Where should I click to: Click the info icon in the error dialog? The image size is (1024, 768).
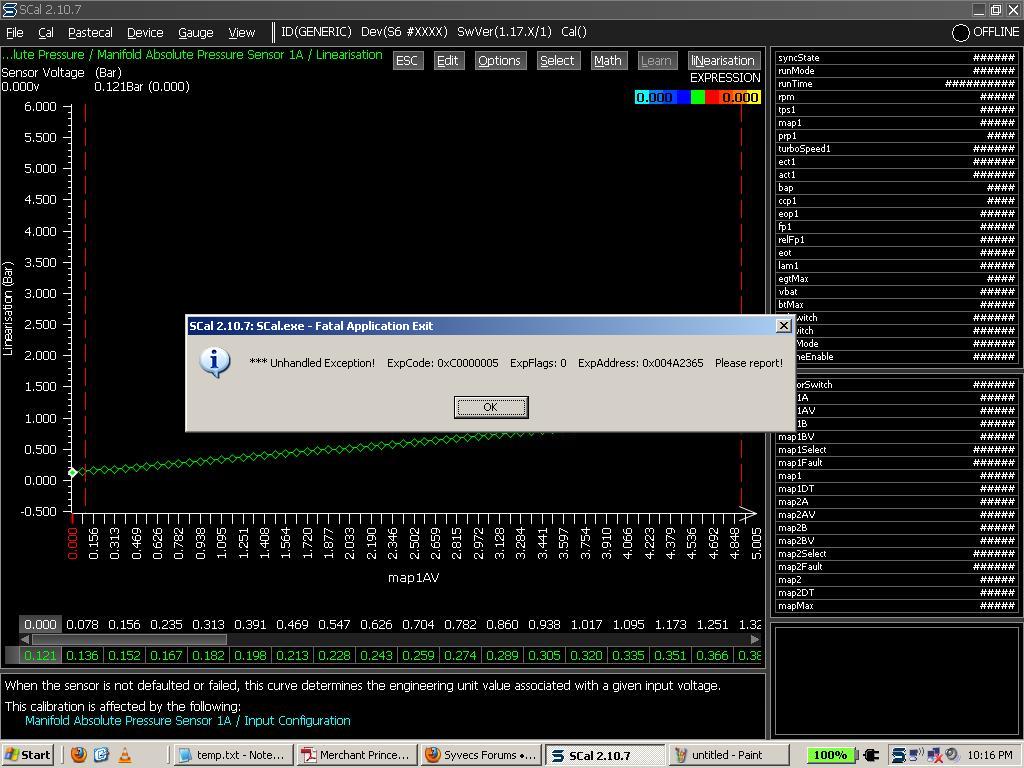coord(215,362)
